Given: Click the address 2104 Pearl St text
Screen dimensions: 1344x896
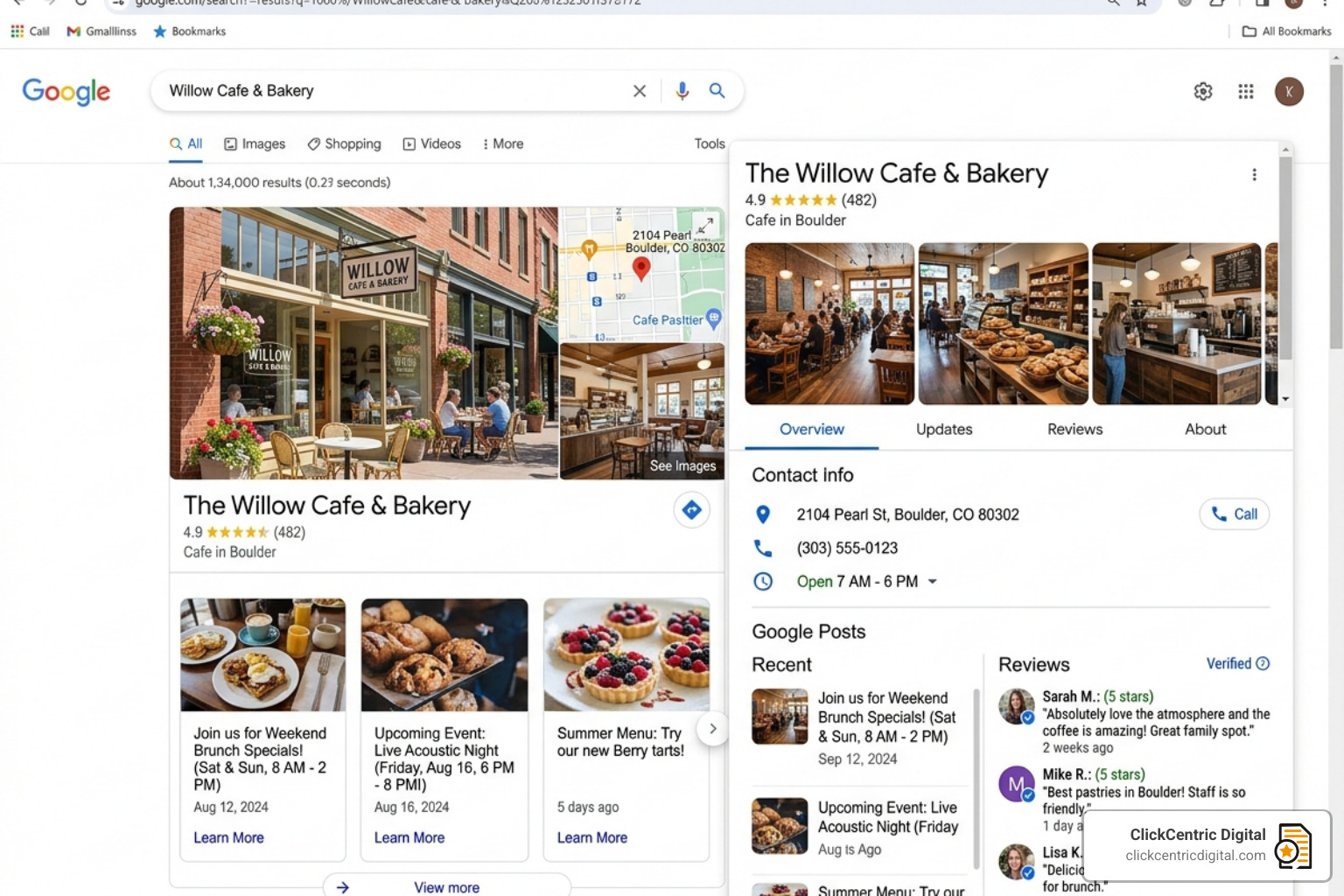Looking at the screenshot, I should click(907, 514).
